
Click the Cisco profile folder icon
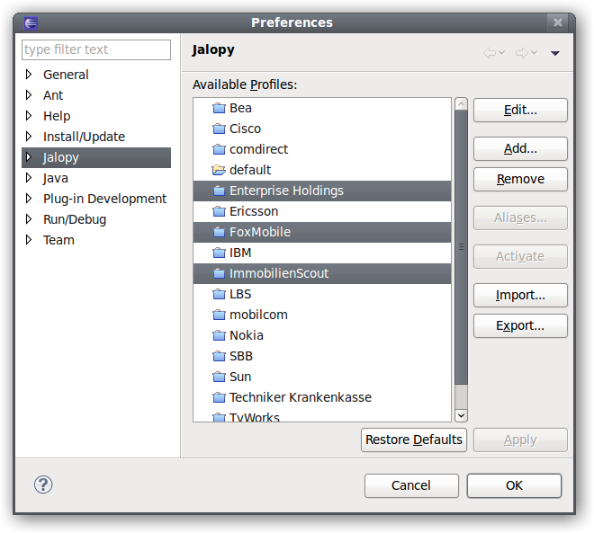(219, 129)
